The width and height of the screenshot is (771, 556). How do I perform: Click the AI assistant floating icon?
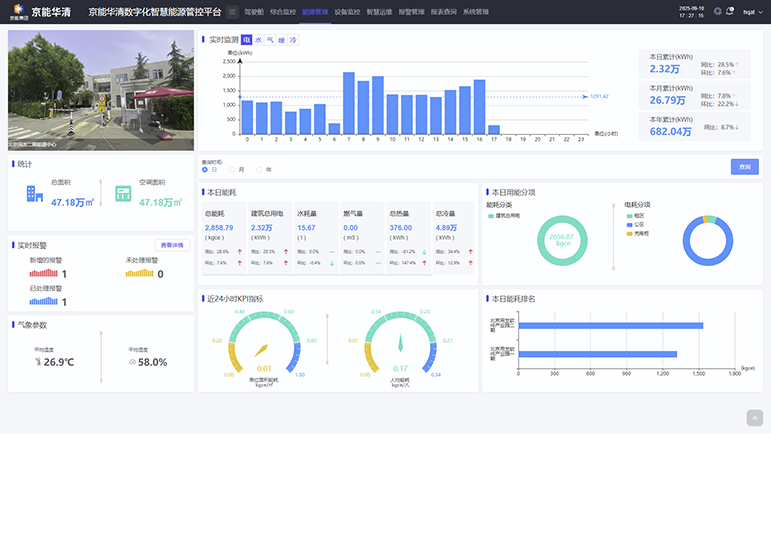[x=755, y=418]
